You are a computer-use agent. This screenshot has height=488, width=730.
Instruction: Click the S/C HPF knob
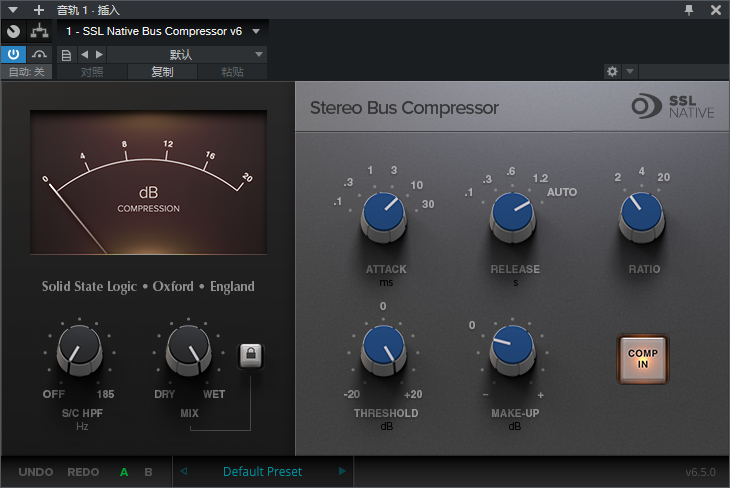[x=79, y=351]
